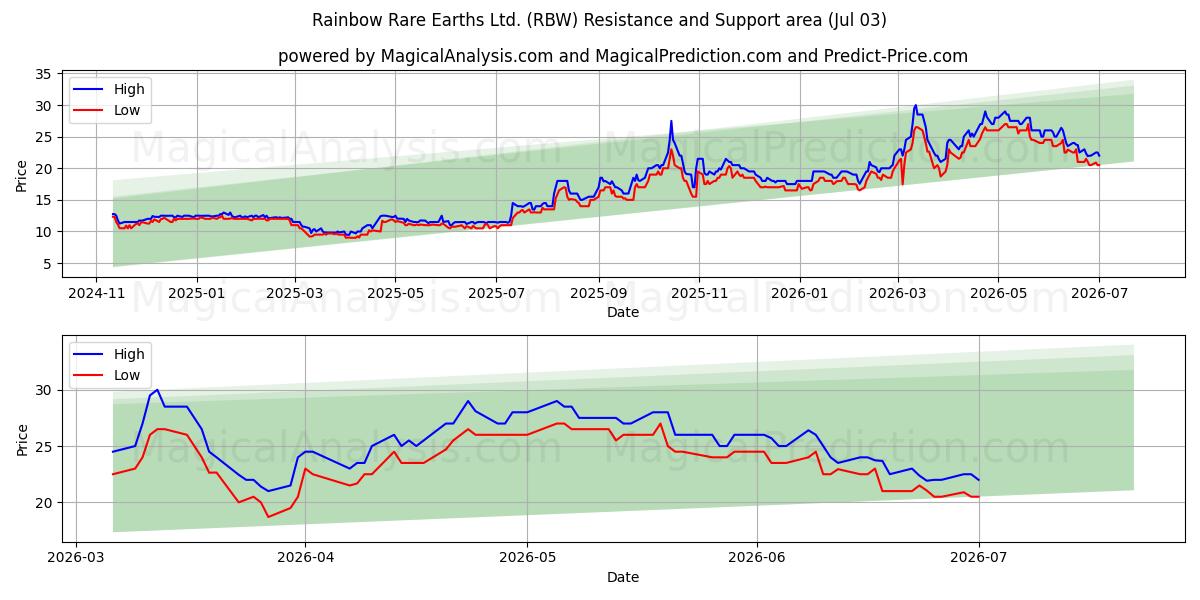Click 'High' in the top chart legend

point(129,89)
